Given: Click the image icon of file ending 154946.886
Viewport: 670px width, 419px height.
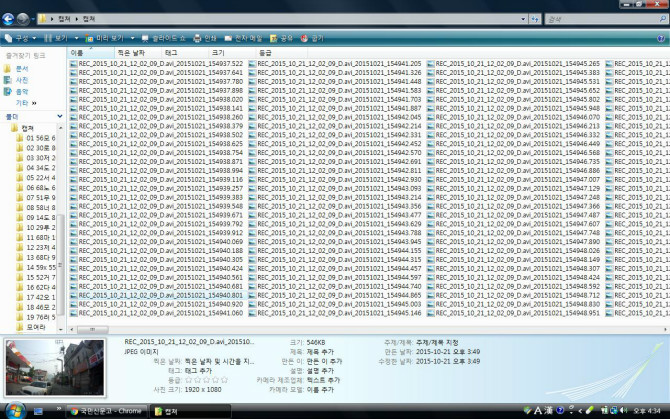Looking at the screenshot, I should point(431,170).
